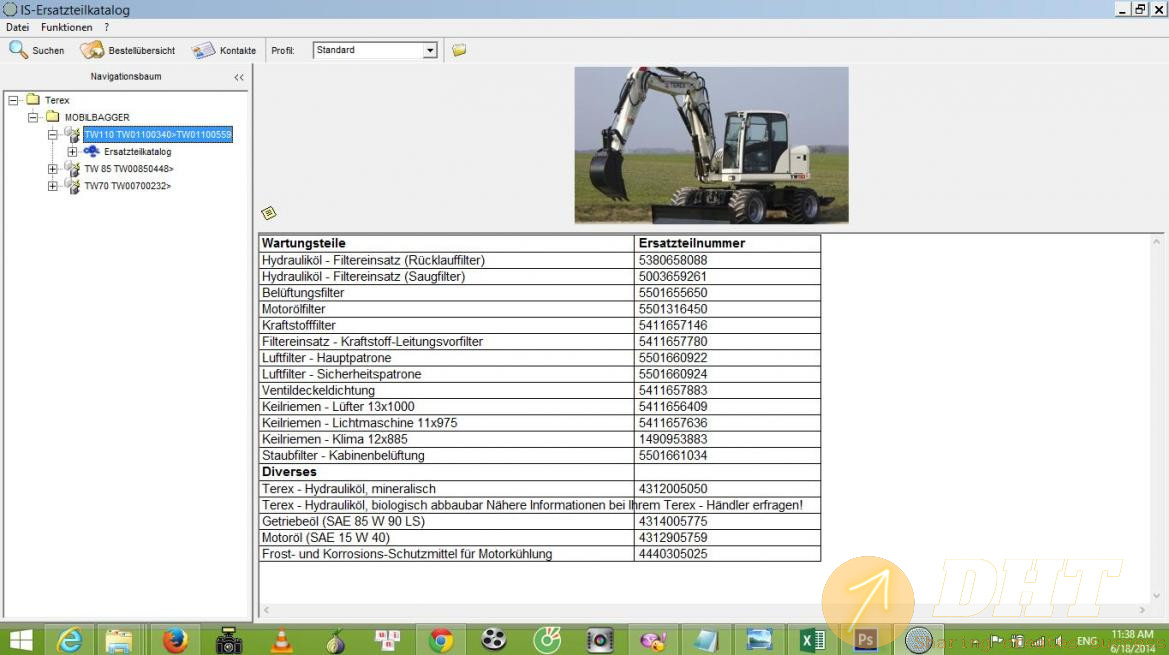The height and width of the screenshot is (655, 1169).
Task: Click the horizontal scrollbar right arrow
Action: 1141,610
